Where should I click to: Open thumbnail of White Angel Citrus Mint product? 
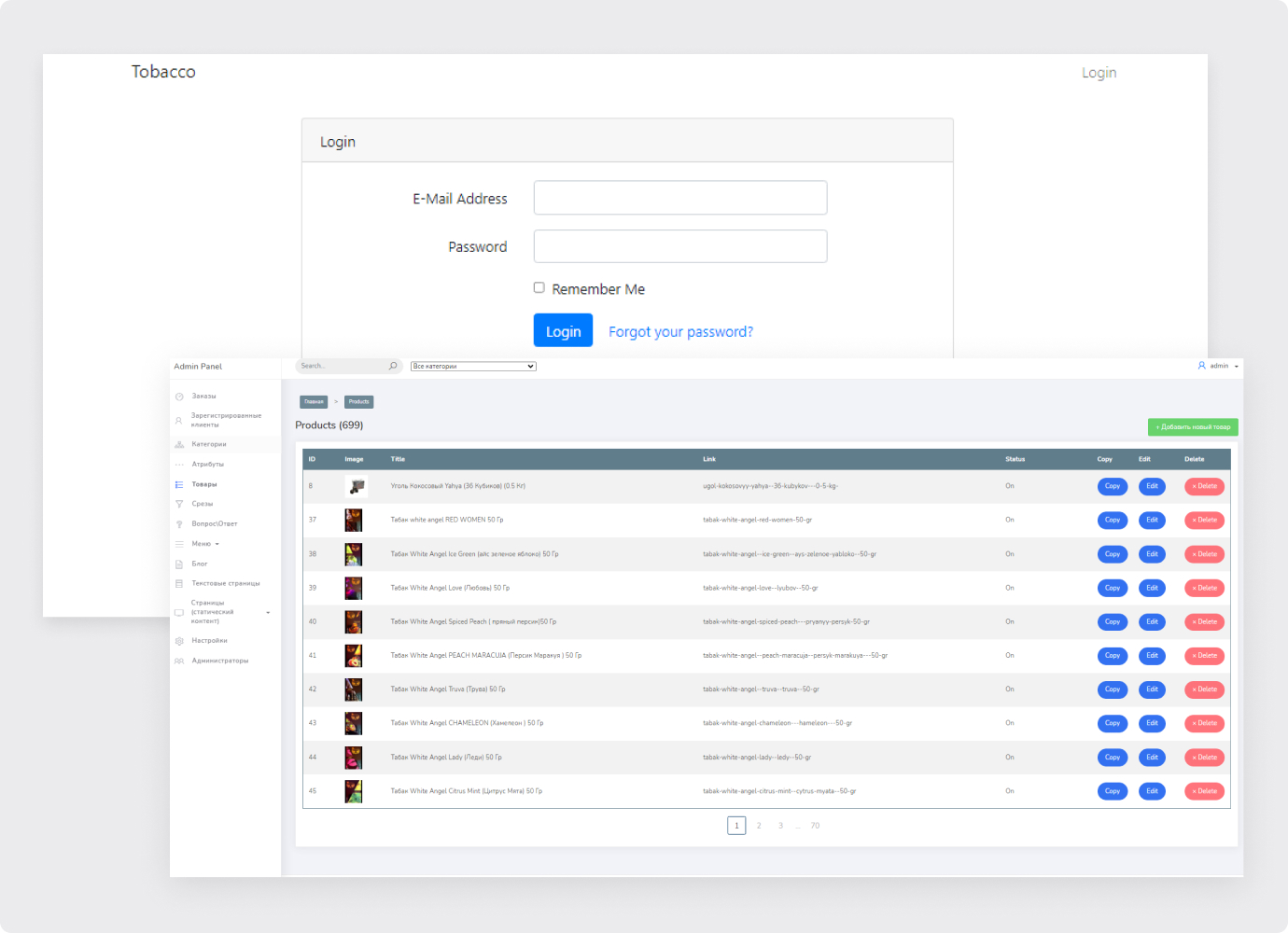point(354,791)
